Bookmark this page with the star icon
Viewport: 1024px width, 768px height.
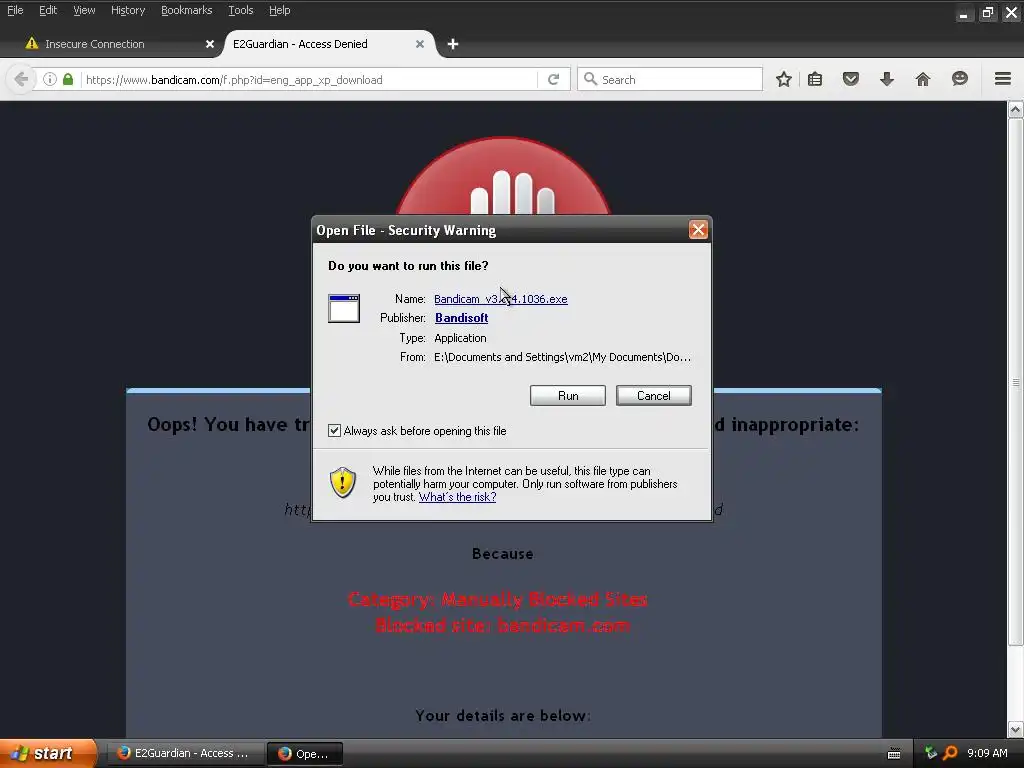pos(784,80)
